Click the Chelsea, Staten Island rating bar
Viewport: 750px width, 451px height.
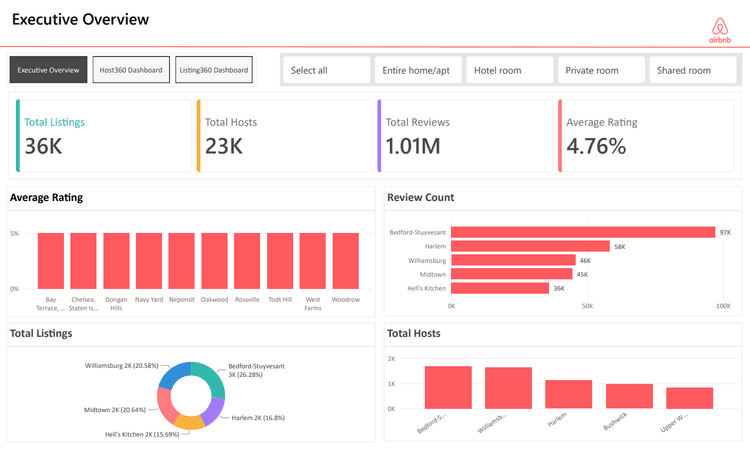pos(83,261)
